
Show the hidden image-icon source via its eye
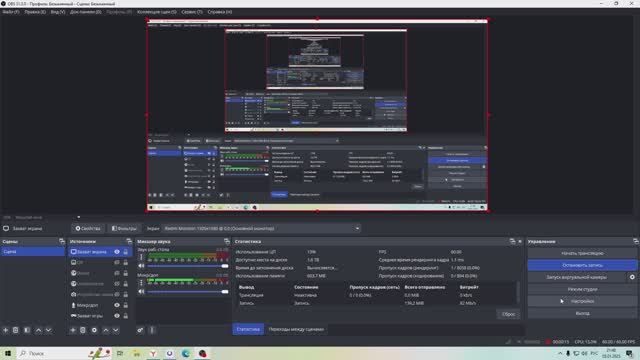117,262
